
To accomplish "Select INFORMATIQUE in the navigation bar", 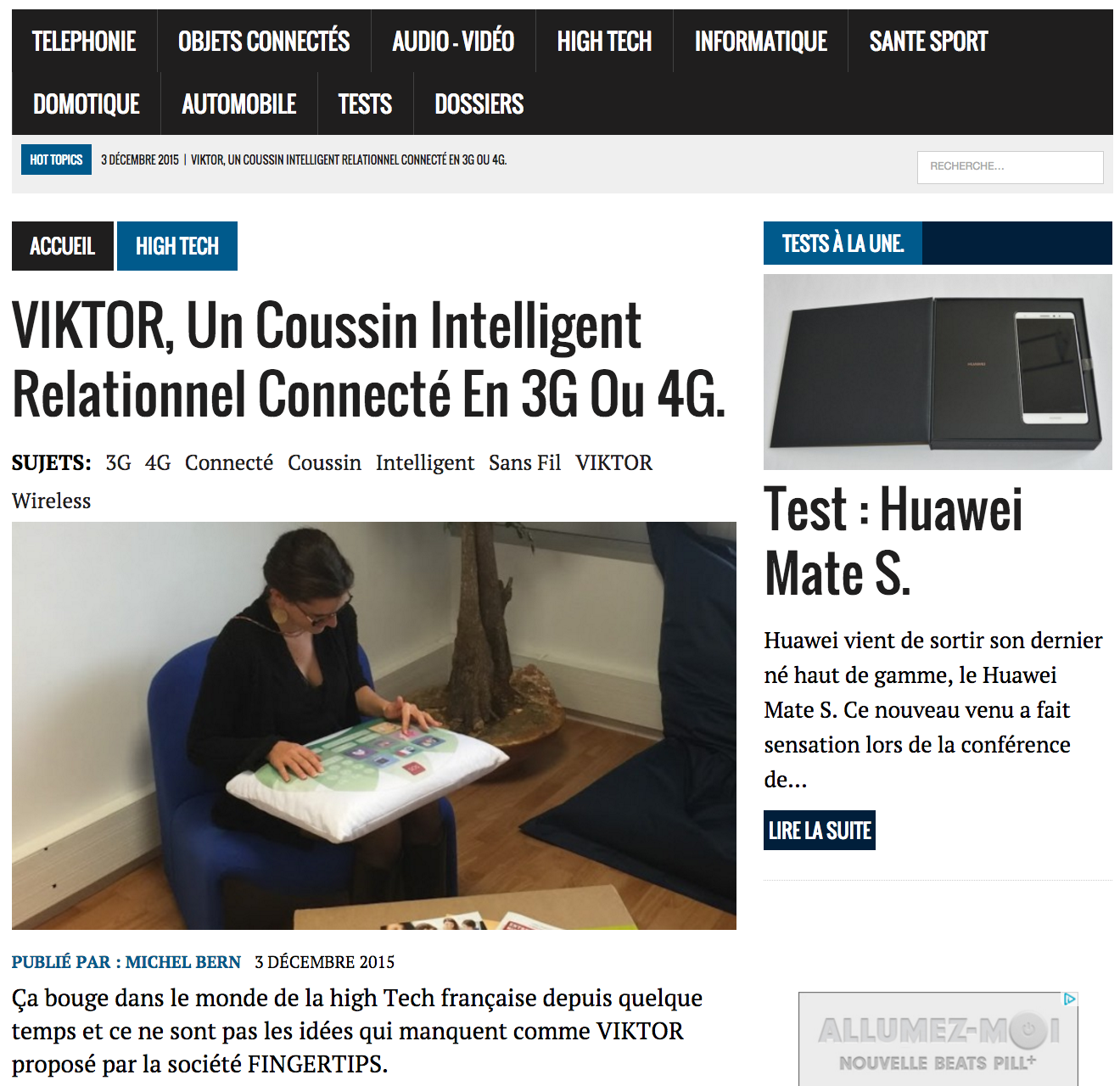I will click(760, 41).
